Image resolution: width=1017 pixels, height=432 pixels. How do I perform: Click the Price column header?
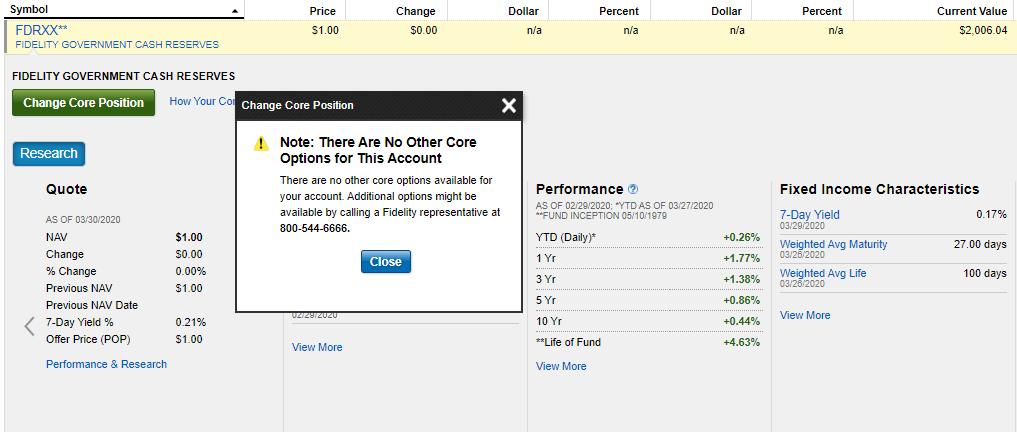322,11
